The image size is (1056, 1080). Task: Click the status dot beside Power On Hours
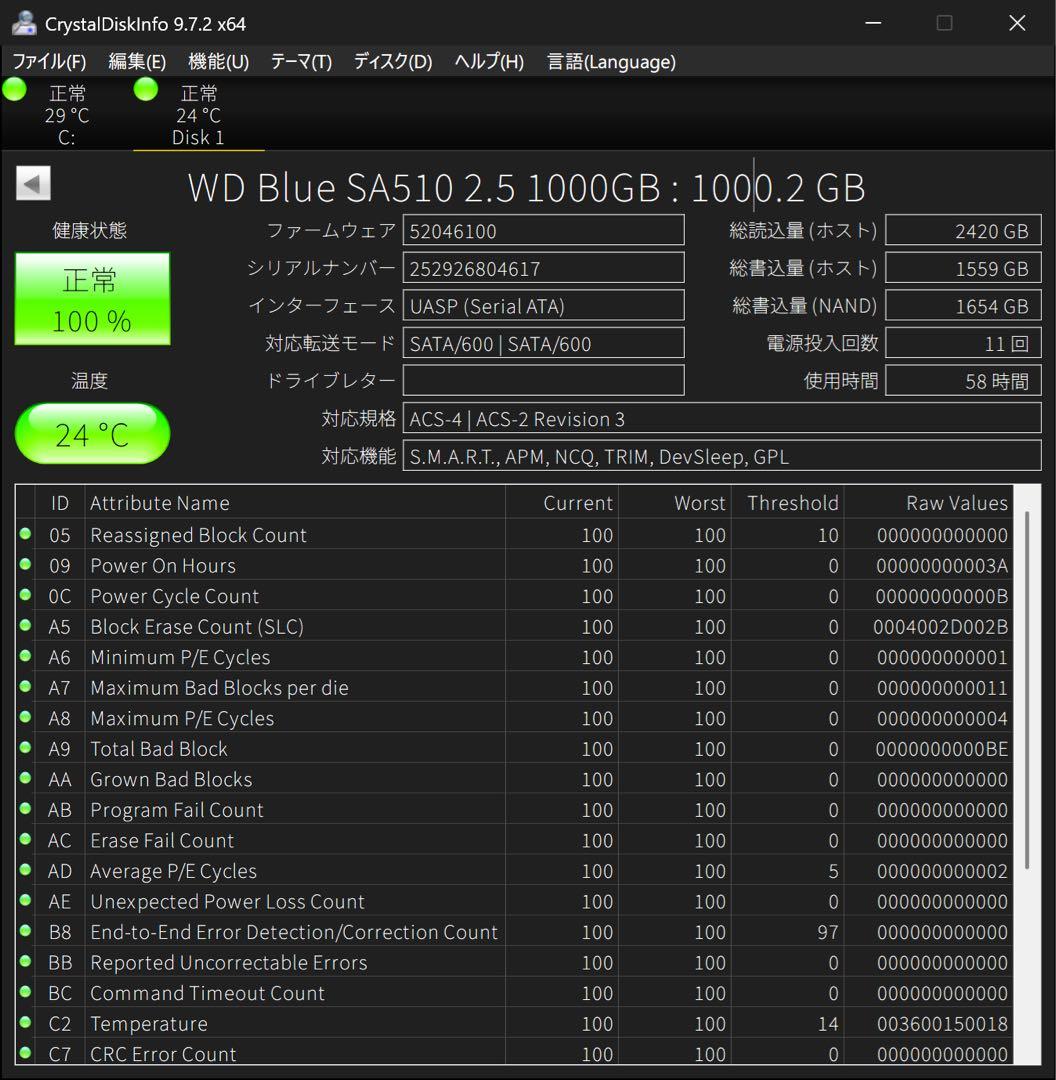click(x=25, y=565)
